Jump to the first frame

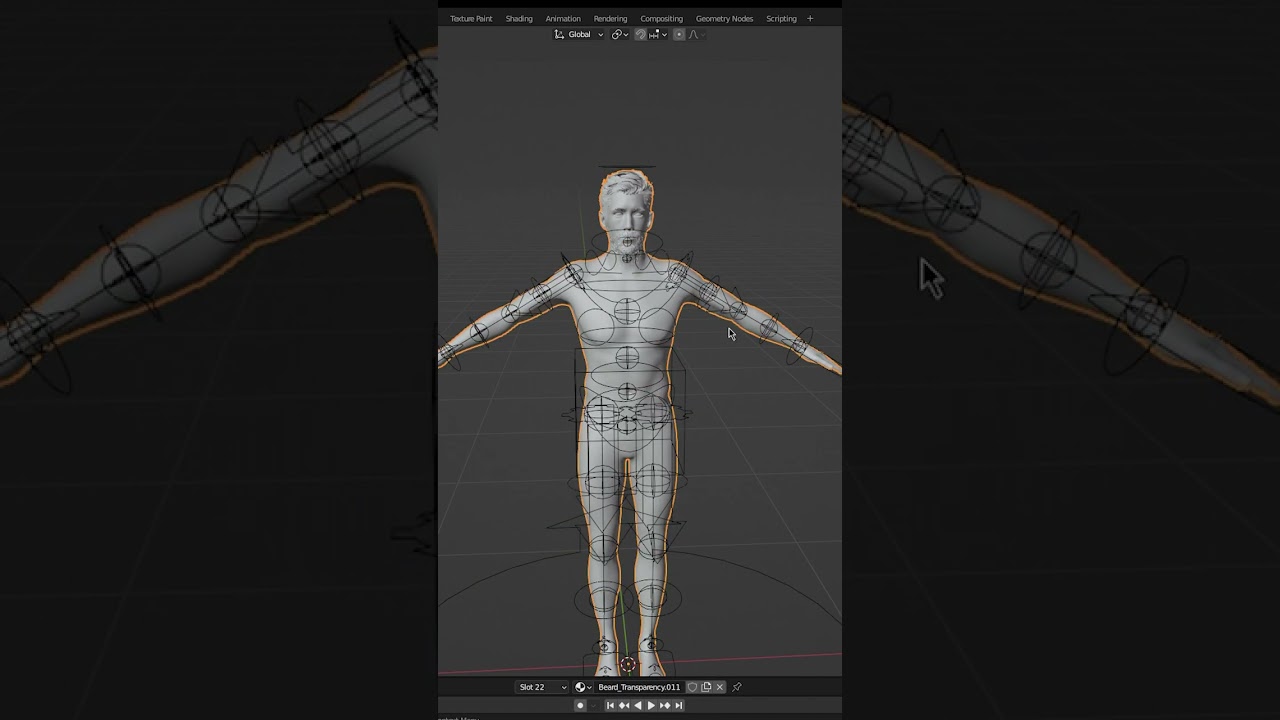click(610, 706)
